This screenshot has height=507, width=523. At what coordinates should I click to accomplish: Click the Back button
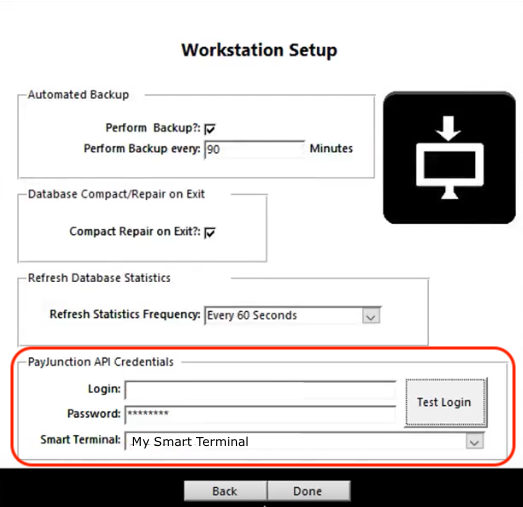click(x=225, y=491)
